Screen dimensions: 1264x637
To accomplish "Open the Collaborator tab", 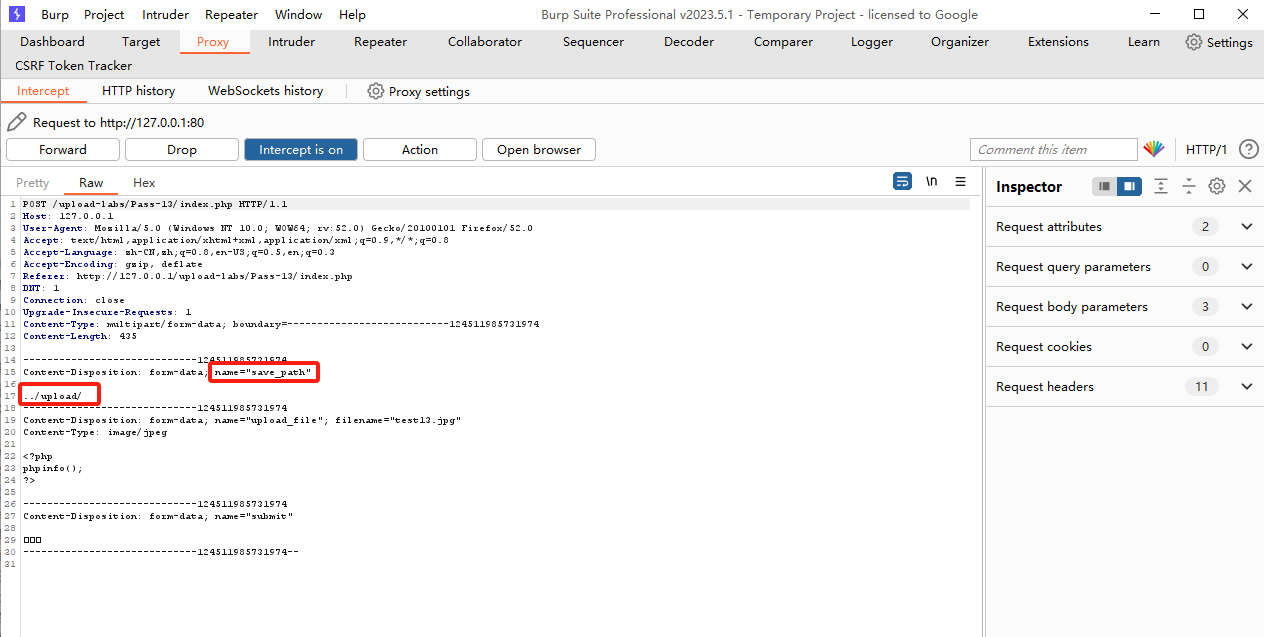I will point(485,42).
